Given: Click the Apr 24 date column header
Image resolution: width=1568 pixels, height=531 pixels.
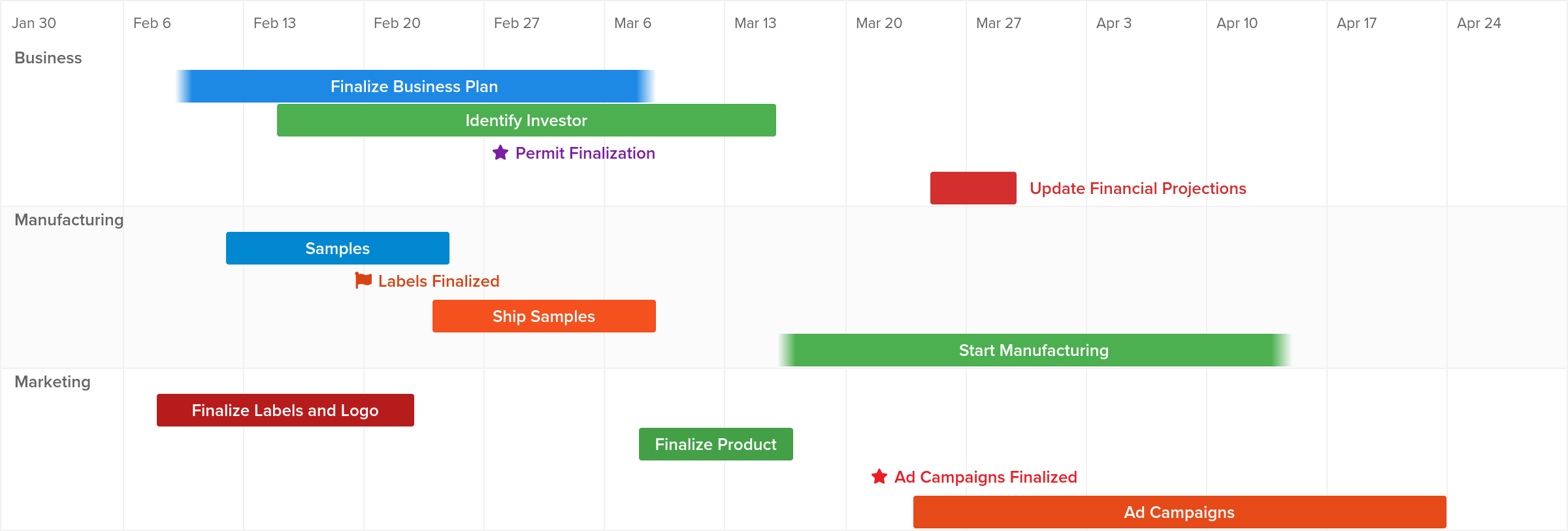Looking at the screenshot, I should tap(1479, 23).
